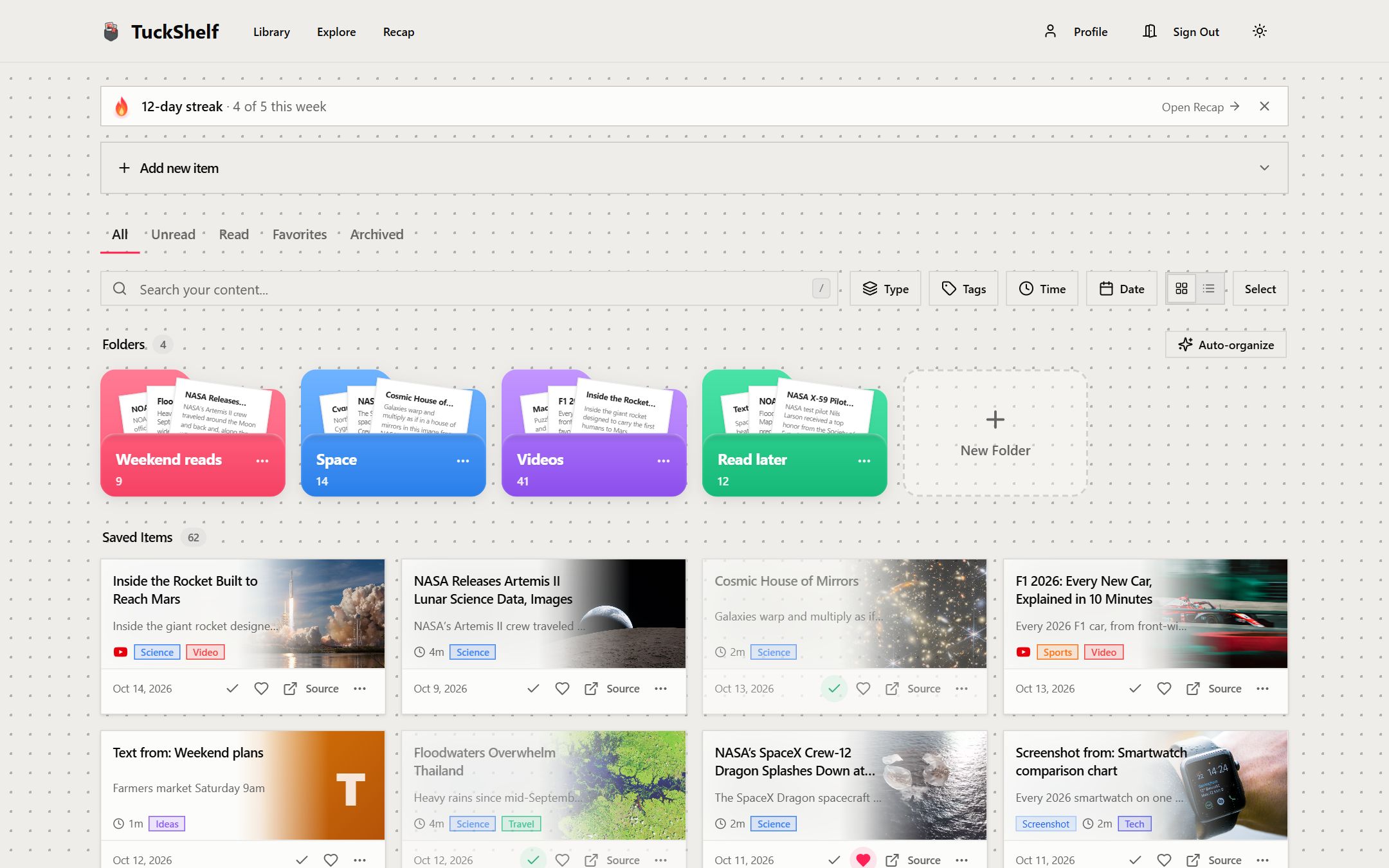Click the profile user icon
The height and width of the screenshot is (868, 1389).
(x=1050, y=31)
